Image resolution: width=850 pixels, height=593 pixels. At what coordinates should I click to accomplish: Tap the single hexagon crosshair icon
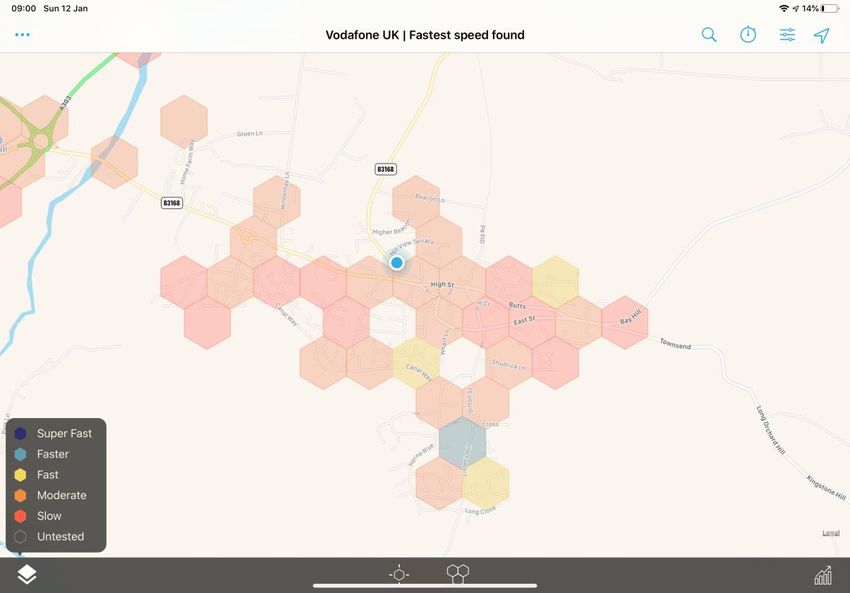tap(399, 574)
